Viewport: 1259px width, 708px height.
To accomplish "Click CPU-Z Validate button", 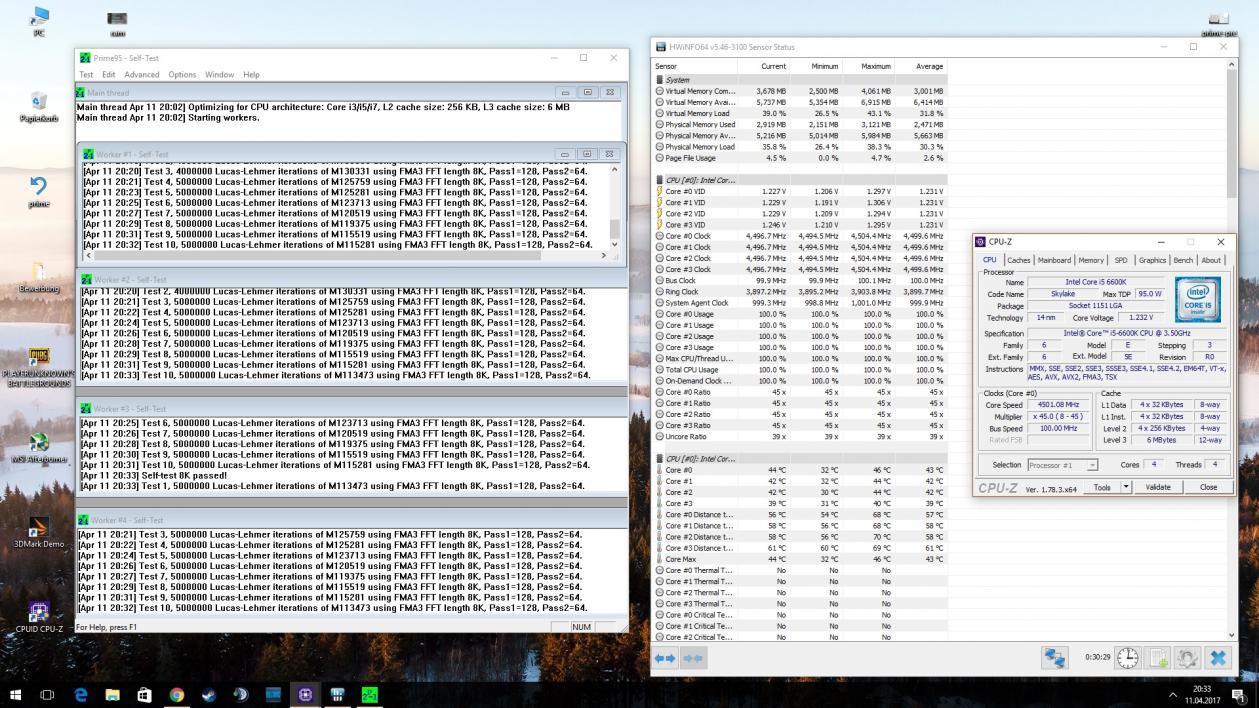I will point(1157,487).
